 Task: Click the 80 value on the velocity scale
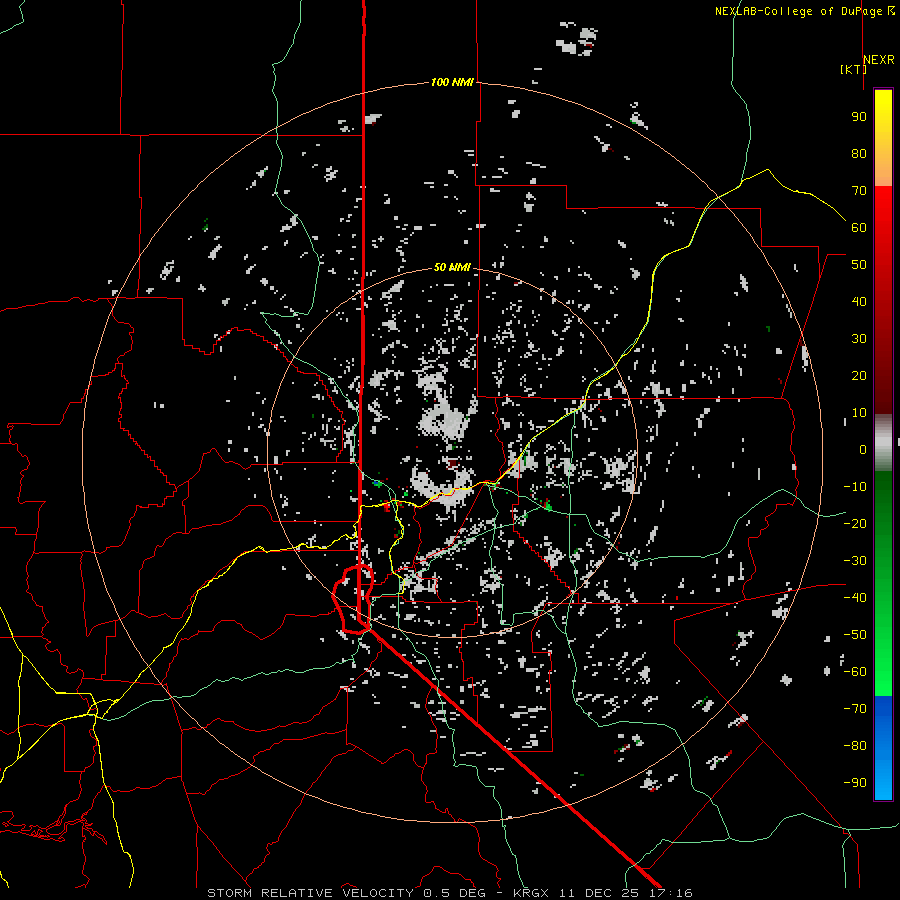pos(859,153)
